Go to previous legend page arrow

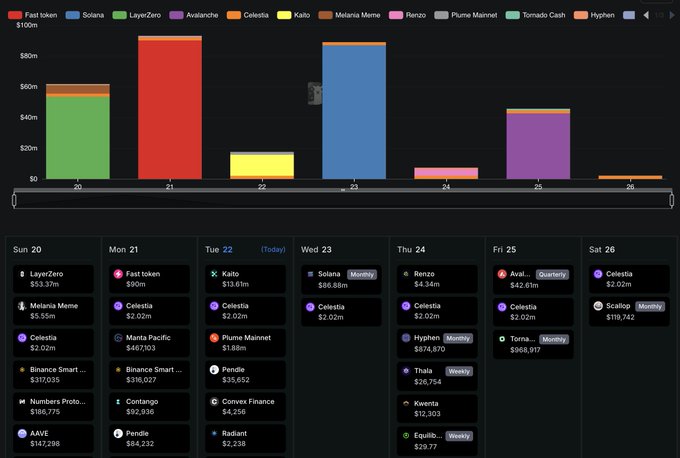pyautogui.click(x=646, y=15)
